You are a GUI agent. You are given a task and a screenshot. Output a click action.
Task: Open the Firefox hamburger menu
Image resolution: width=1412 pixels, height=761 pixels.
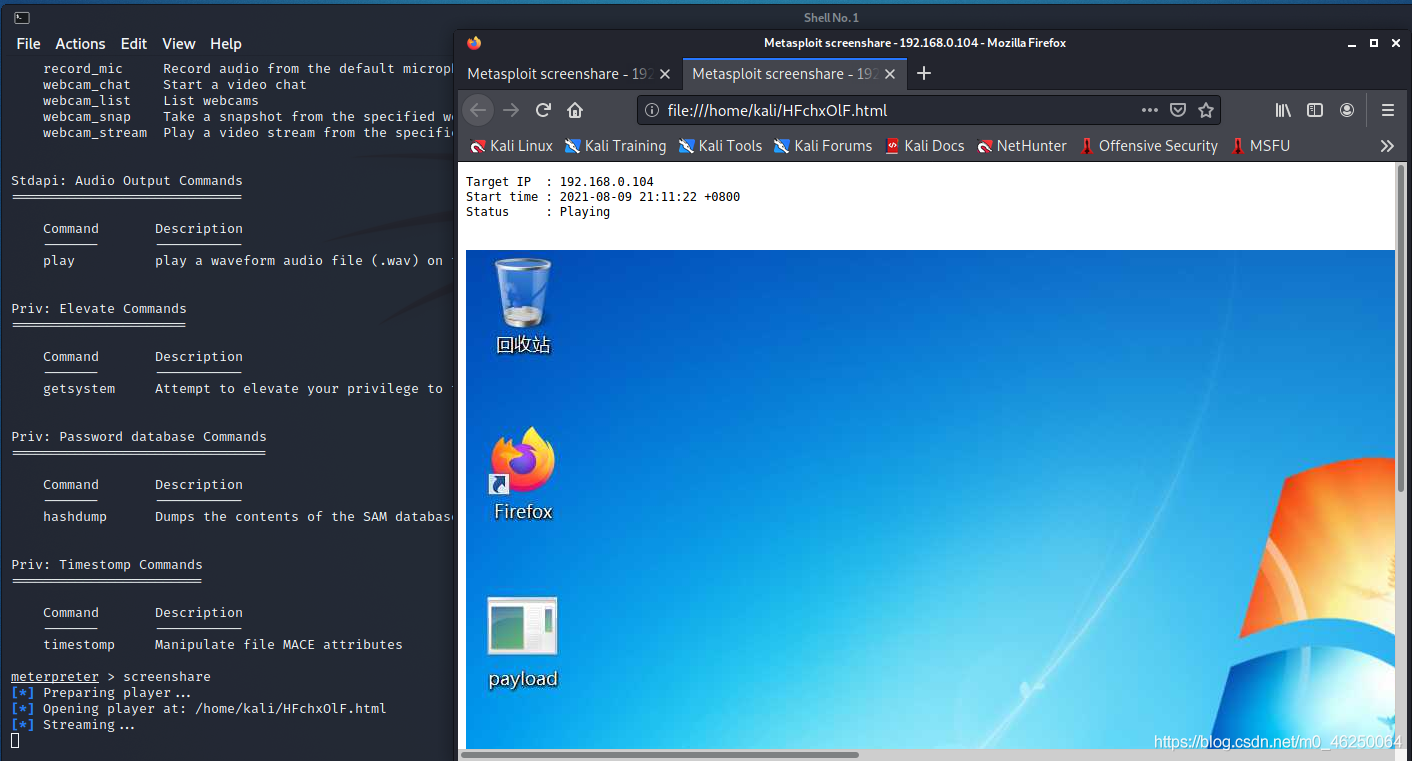(1388, 110)
